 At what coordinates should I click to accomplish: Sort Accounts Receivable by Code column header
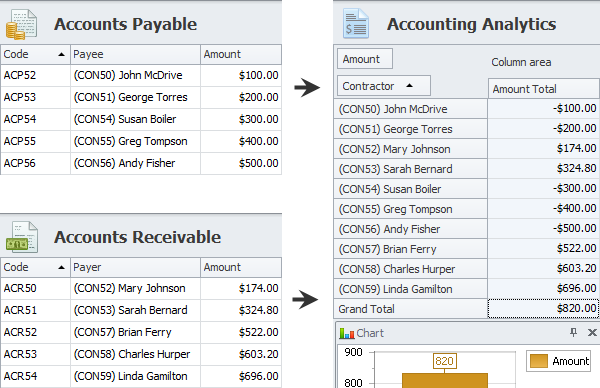35,267
